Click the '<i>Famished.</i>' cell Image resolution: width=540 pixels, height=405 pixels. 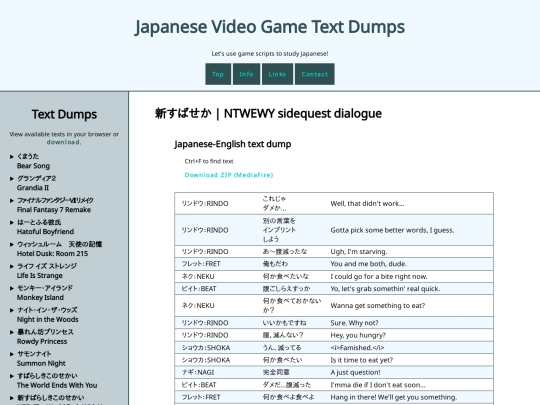coord(357,348)
